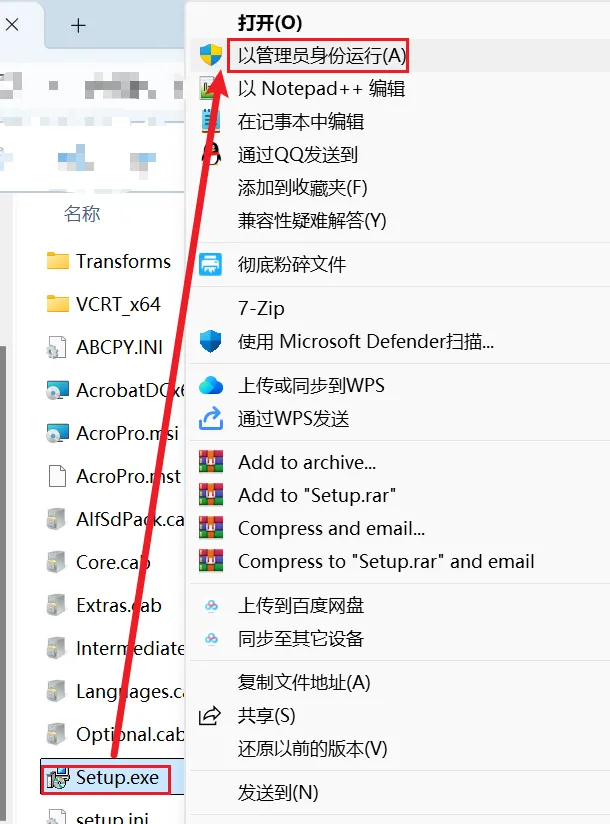
Task: Open a new tab with plus button
Action: click(x=78, y=25)
